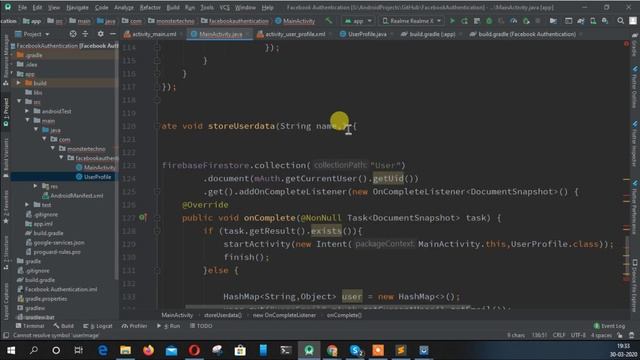This screenshot has width=640, height=360.
Task: Switch to UserProfile.java tab
Action: pyautogui.click(x=363, y=34)
